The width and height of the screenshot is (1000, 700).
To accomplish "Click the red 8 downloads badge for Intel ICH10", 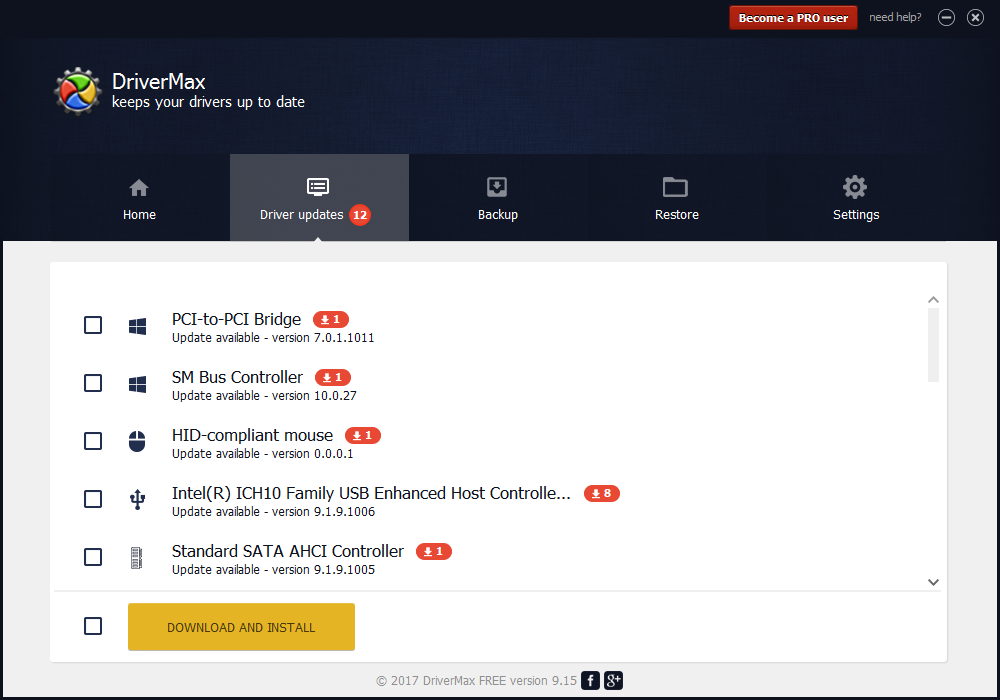I will 601,493.
